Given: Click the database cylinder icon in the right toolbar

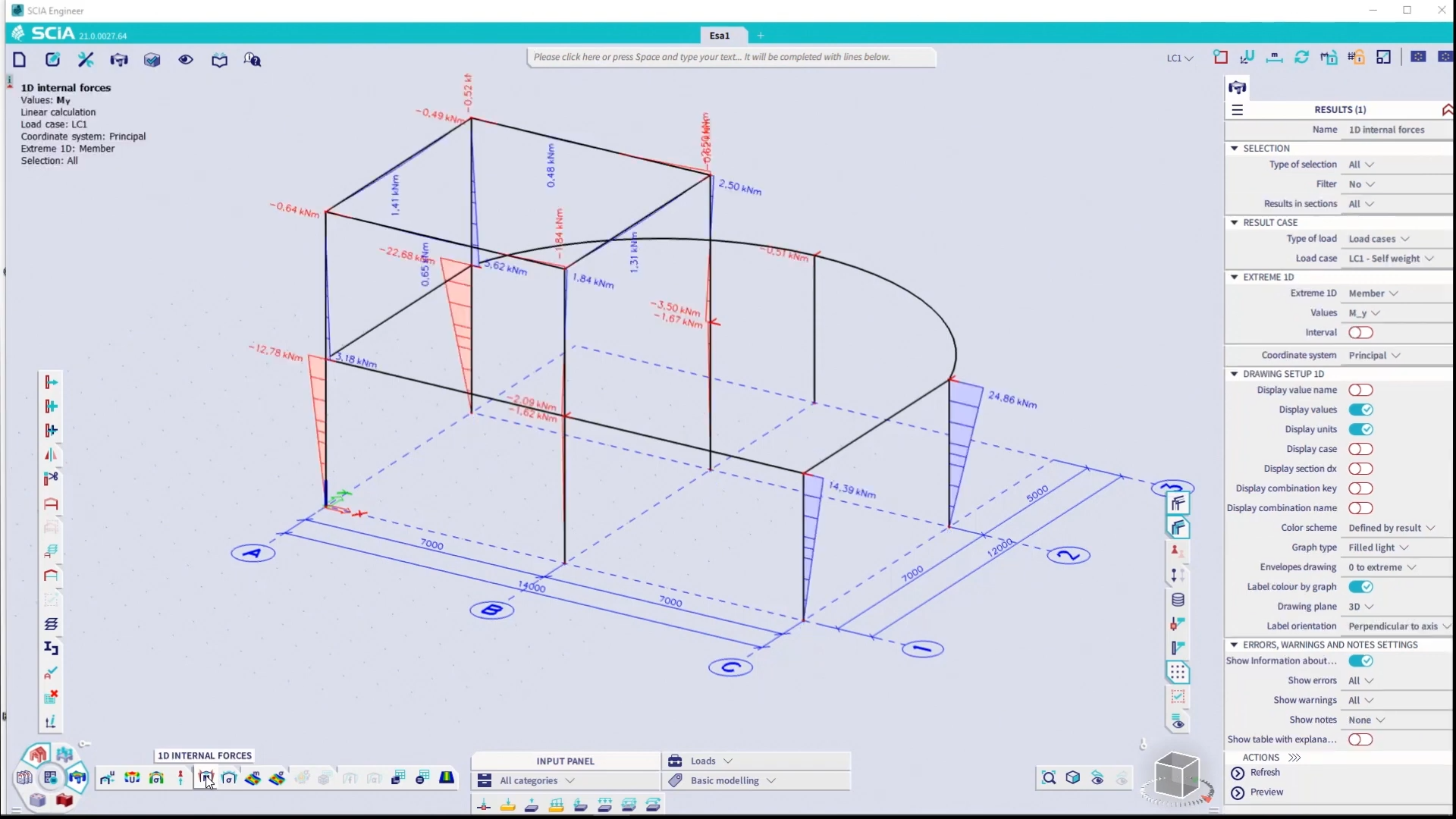Looking at the screenshot, I should [1178, 600].
